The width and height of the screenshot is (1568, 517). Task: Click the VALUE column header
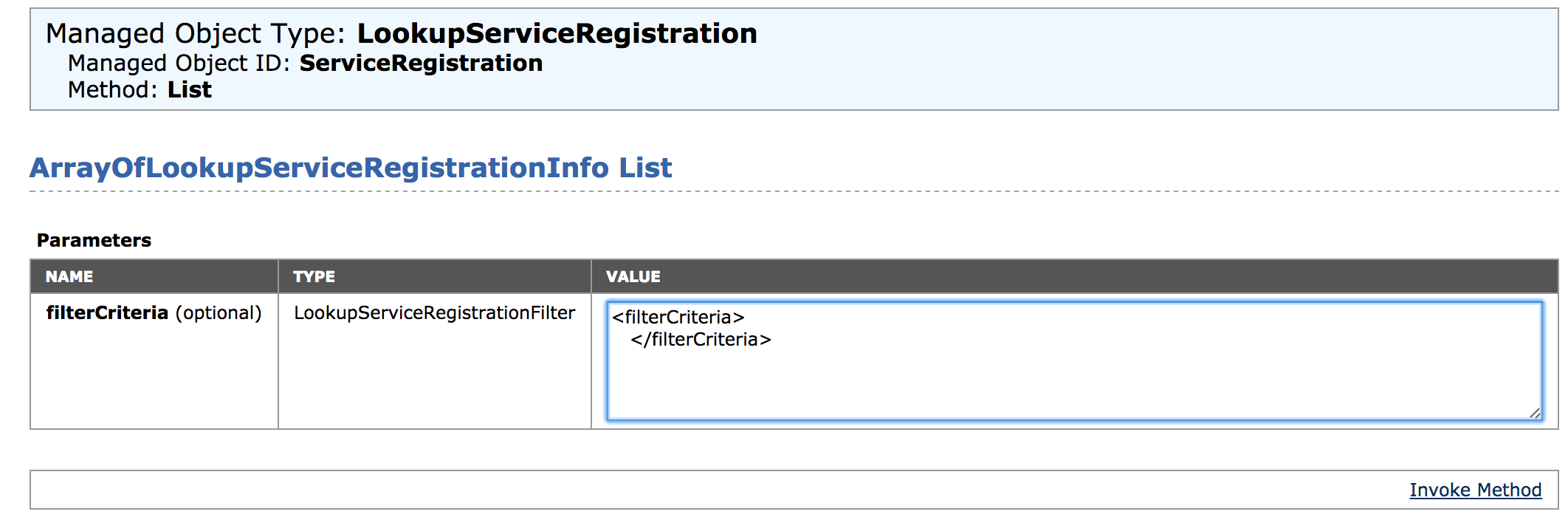[x=633, y=276]
